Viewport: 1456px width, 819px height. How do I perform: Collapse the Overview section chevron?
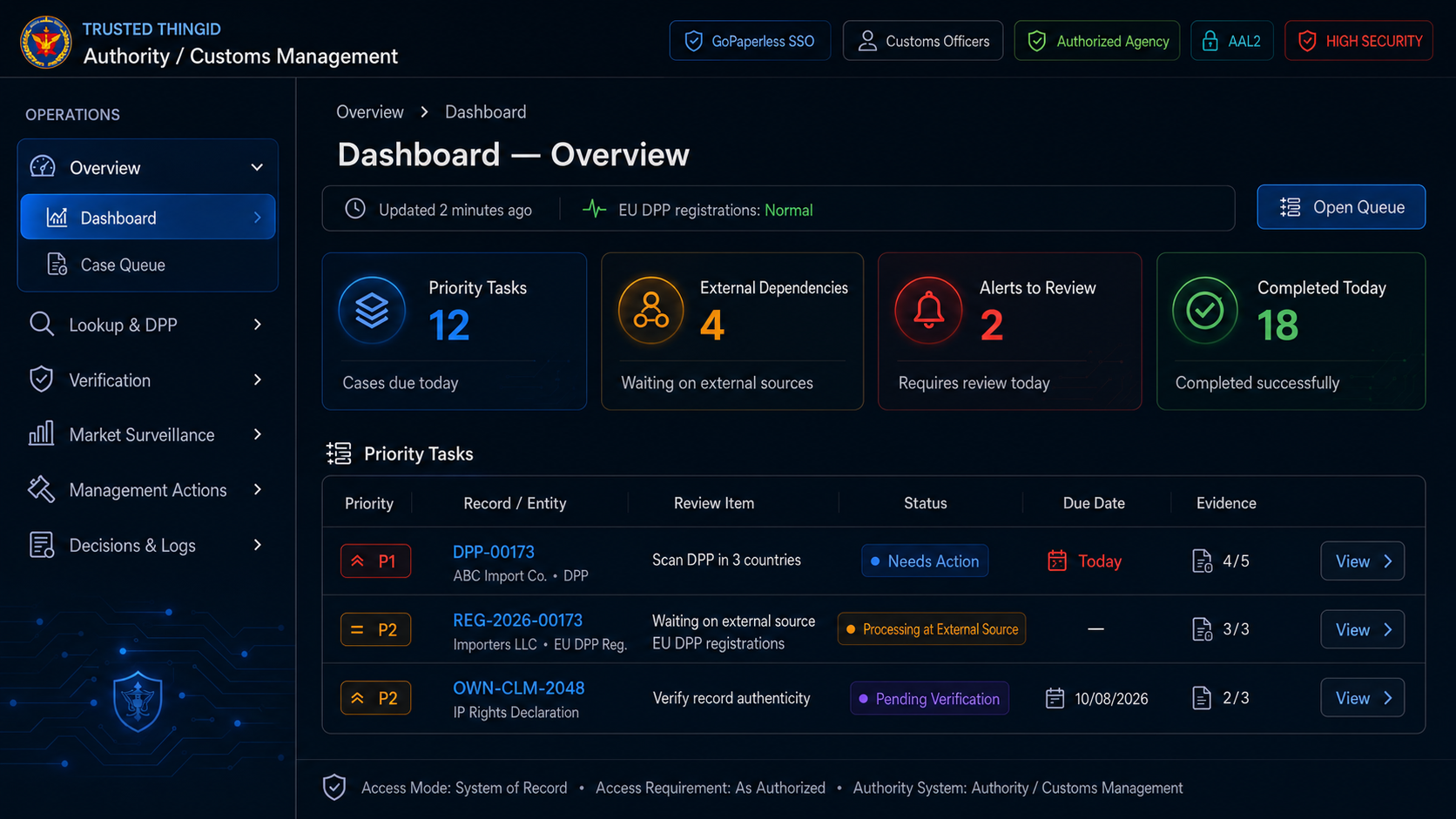257,167
